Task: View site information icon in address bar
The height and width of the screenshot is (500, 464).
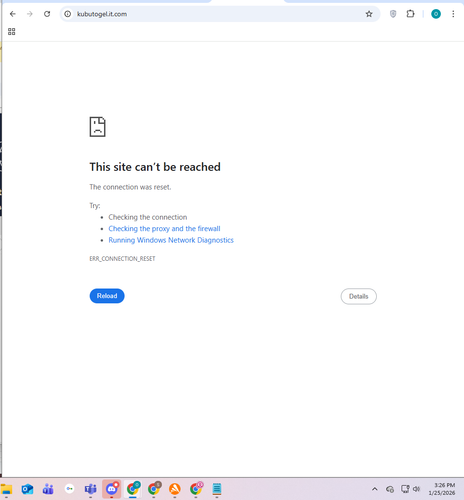Action: [x=68, y=14]
